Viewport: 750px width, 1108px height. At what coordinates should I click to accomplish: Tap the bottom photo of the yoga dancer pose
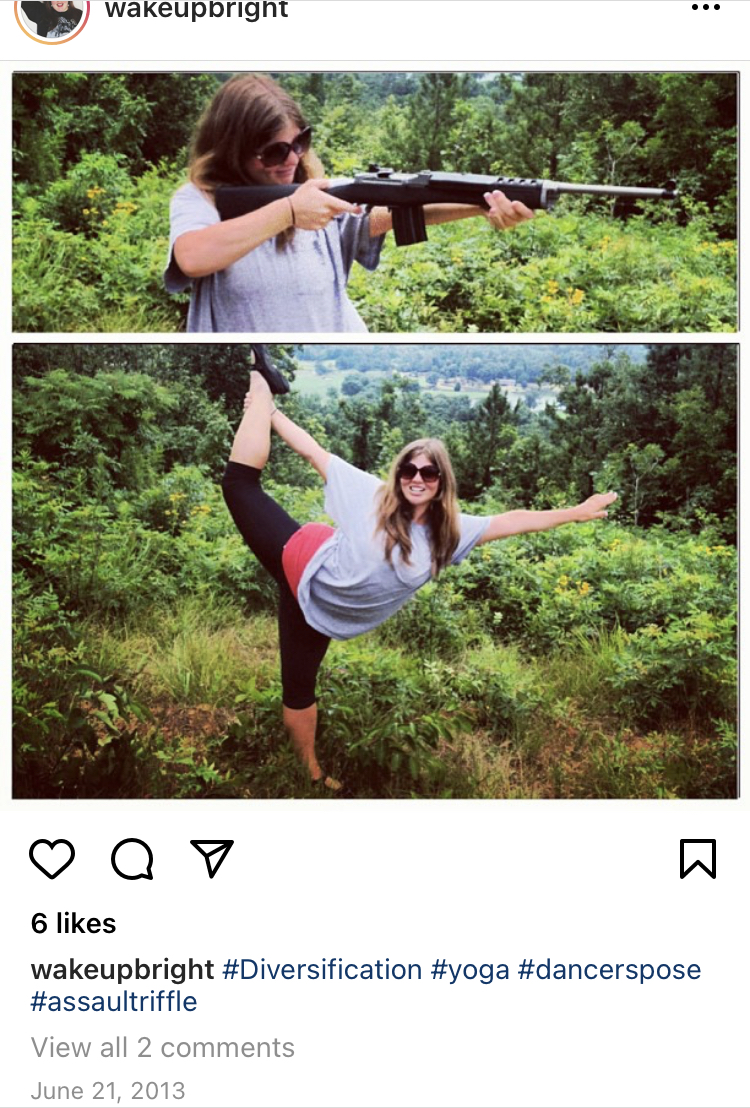pyautogui.click(x=375, y=571)
